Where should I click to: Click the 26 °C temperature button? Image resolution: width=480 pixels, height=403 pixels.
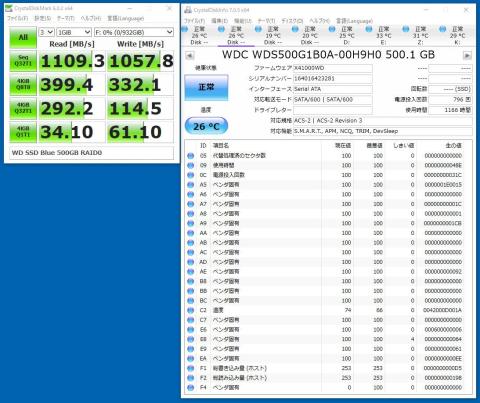(206, 126)
